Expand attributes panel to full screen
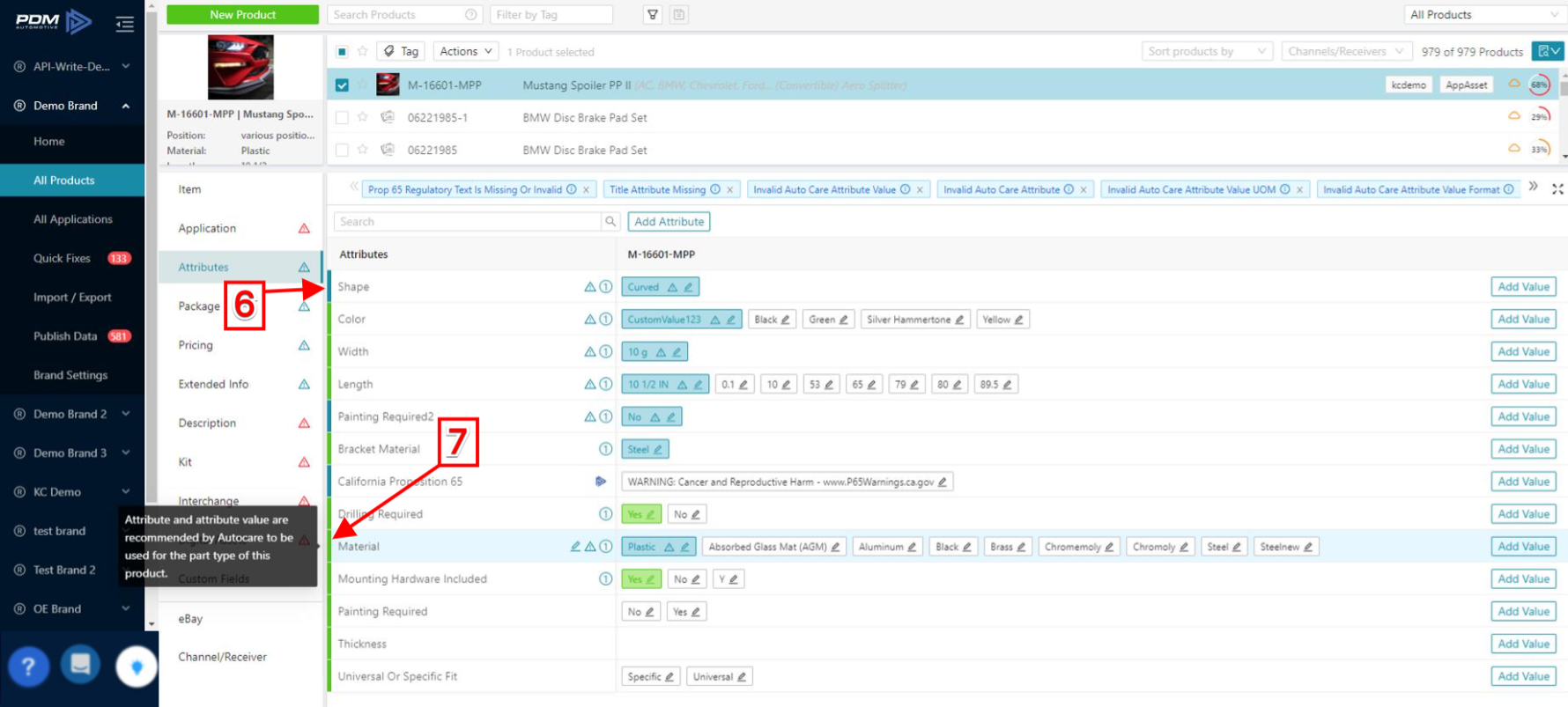Screen dimensions: 1568x707 pos(1557,188)
